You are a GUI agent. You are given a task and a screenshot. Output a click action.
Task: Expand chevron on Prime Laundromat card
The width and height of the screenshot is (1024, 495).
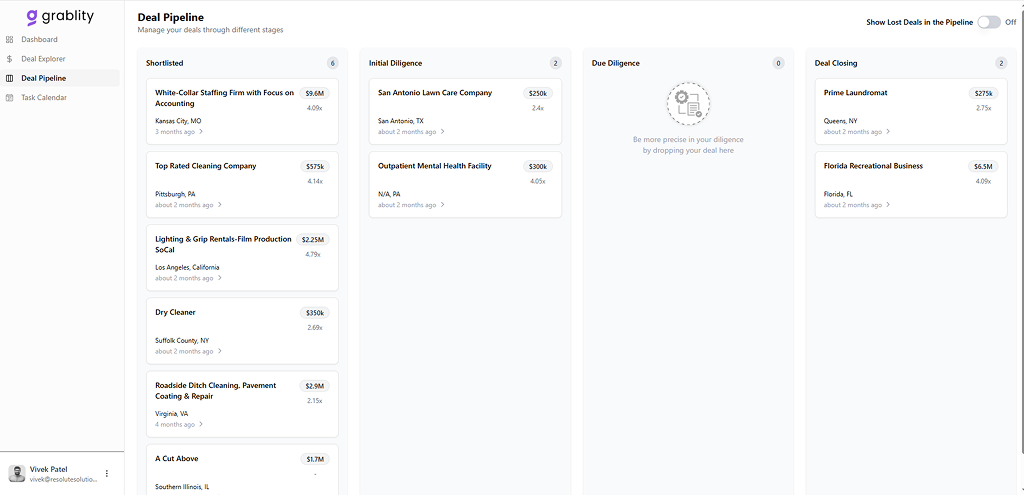coord(889,132)
